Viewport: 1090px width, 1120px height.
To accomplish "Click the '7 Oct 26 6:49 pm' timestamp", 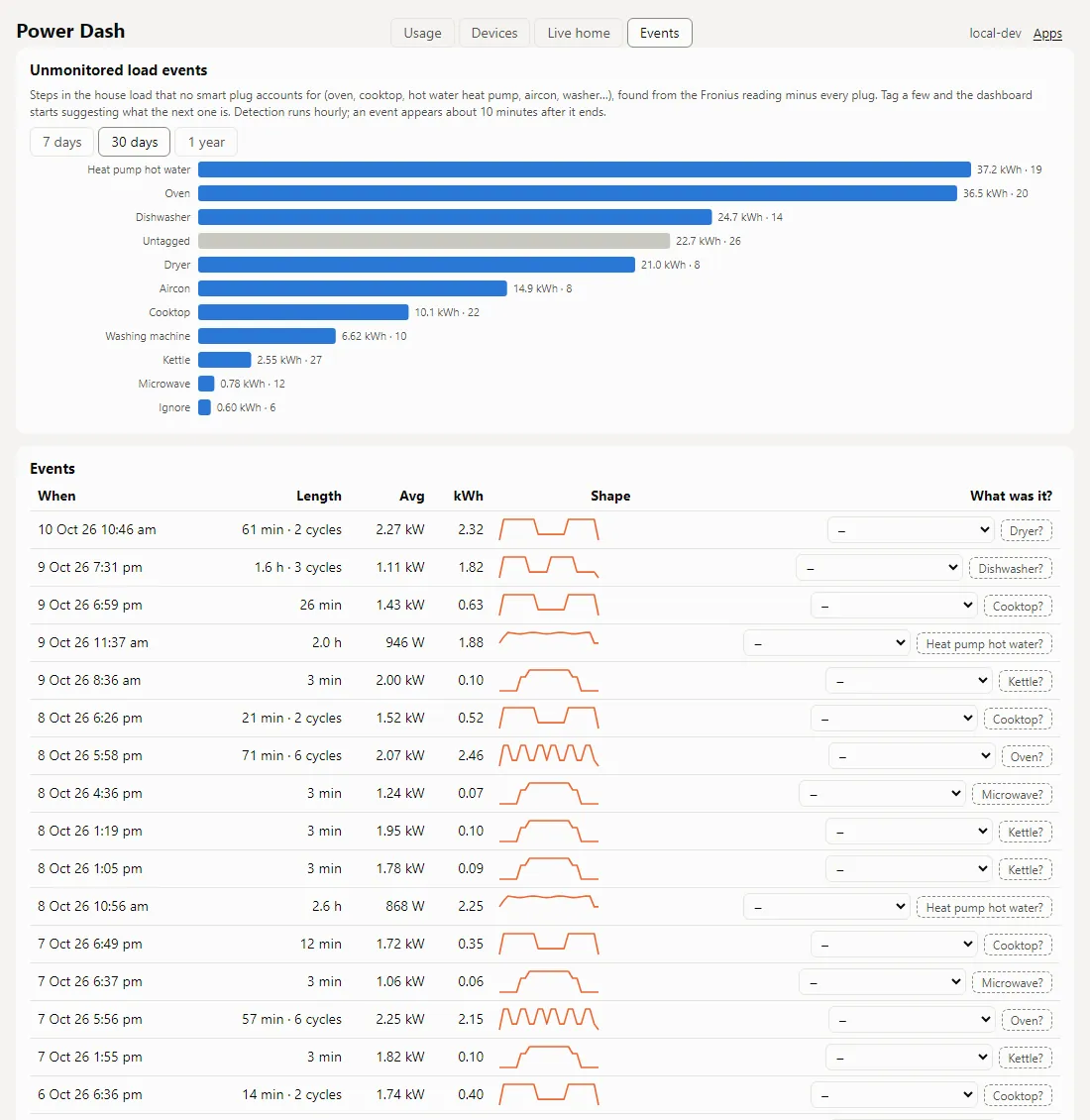I will 90,945.
